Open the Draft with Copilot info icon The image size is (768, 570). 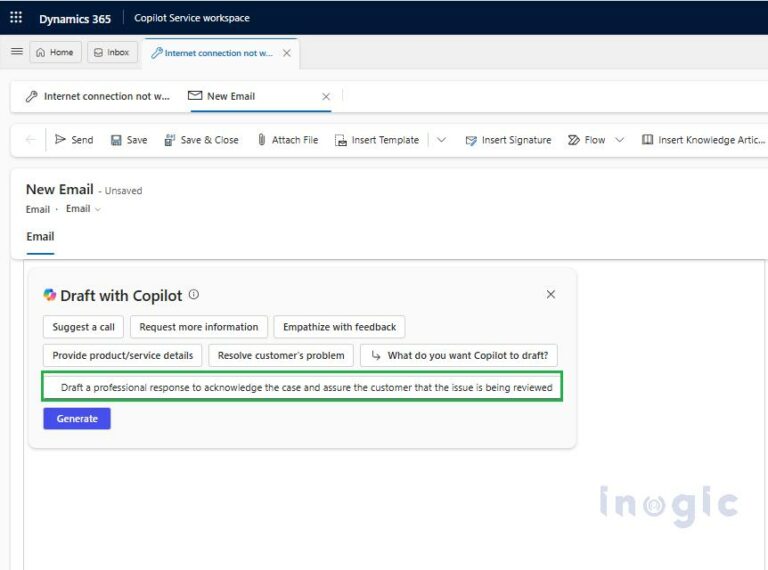tap(194, 294)
